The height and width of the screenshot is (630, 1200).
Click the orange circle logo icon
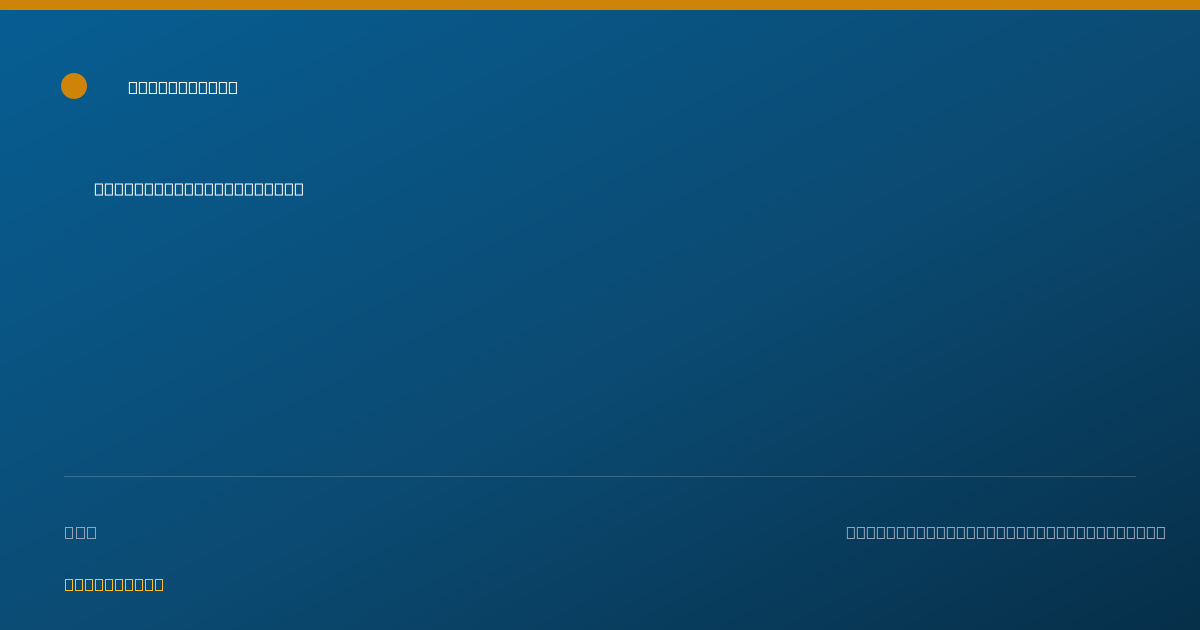[74, 86]
